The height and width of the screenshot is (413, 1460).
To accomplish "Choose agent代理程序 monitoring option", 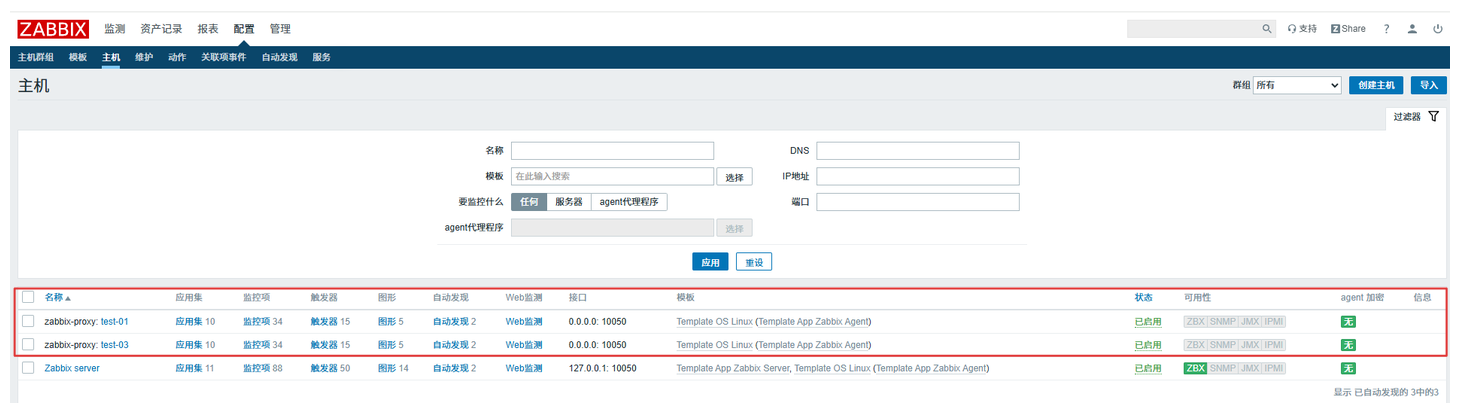I will click(629, 202).
